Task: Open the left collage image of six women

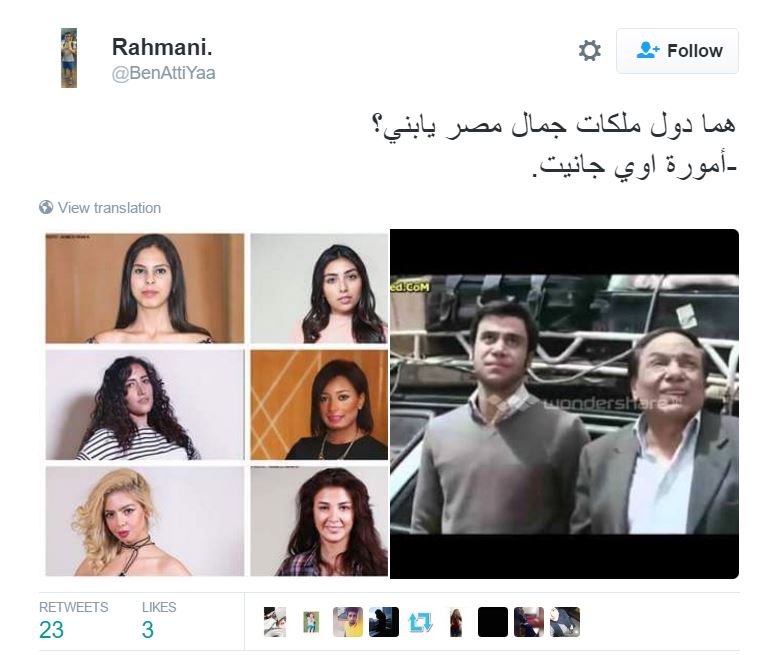Action: [x=217, y=404]
